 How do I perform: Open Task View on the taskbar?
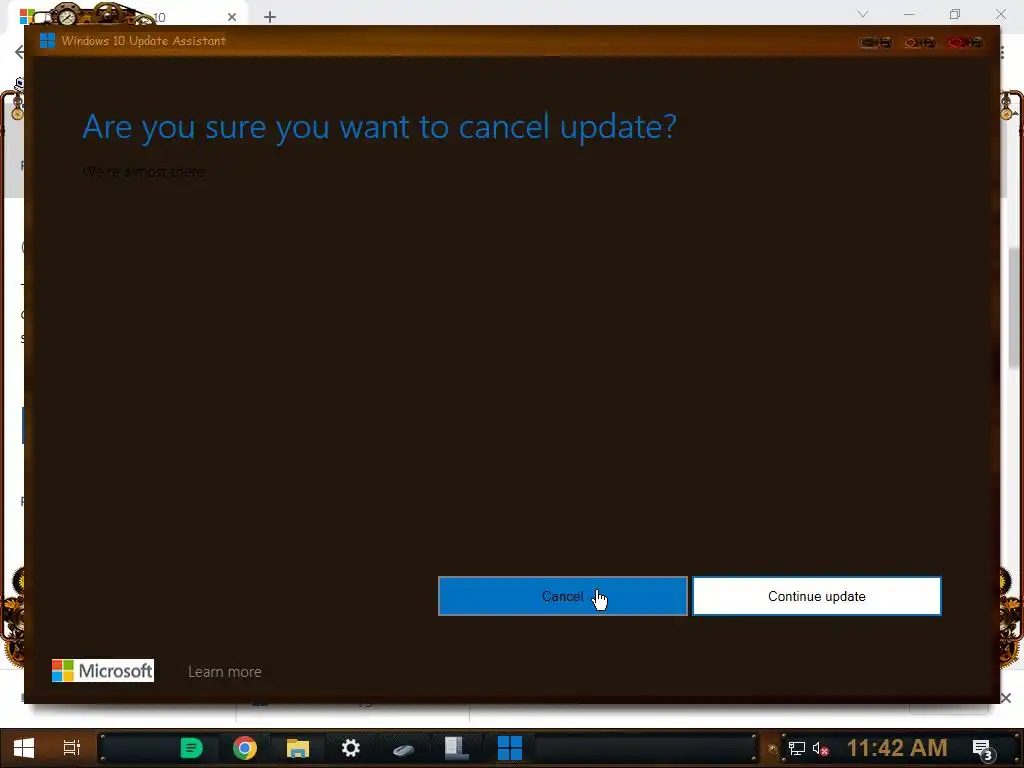coord(71,748)
